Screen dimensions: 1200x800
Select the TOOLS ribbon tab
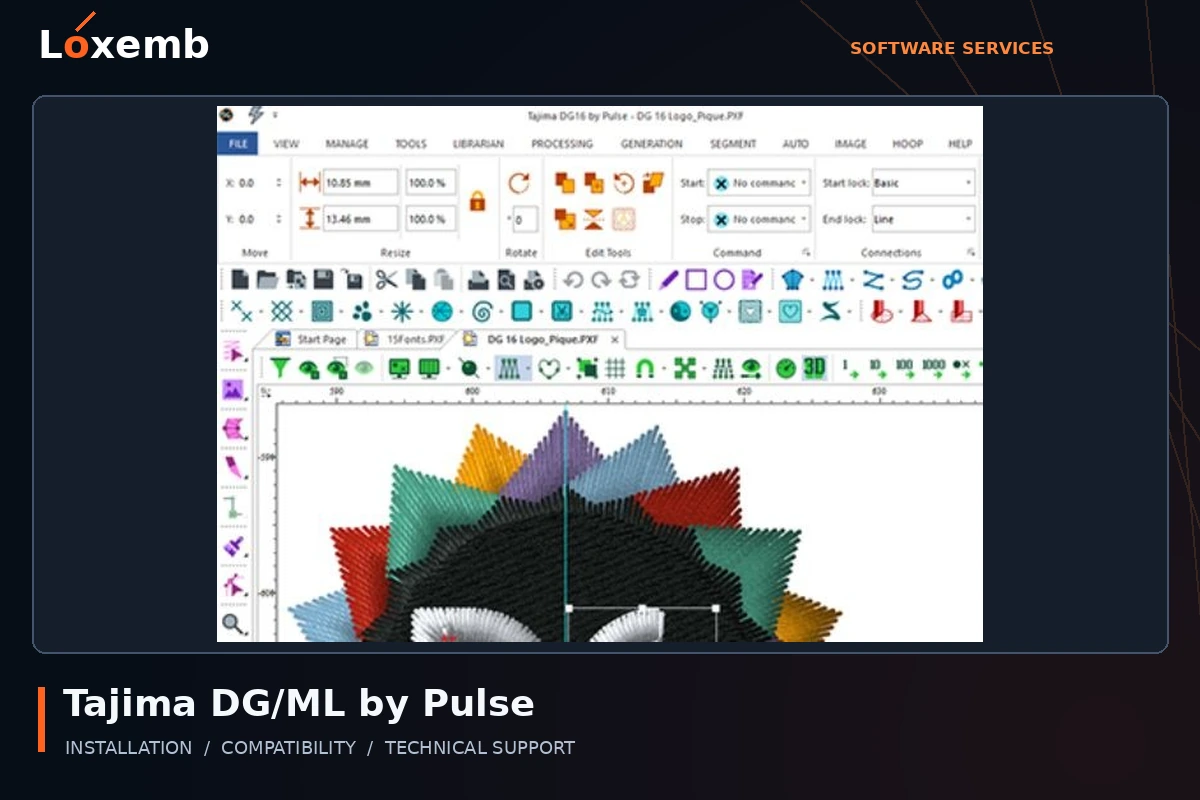point(411,144)
